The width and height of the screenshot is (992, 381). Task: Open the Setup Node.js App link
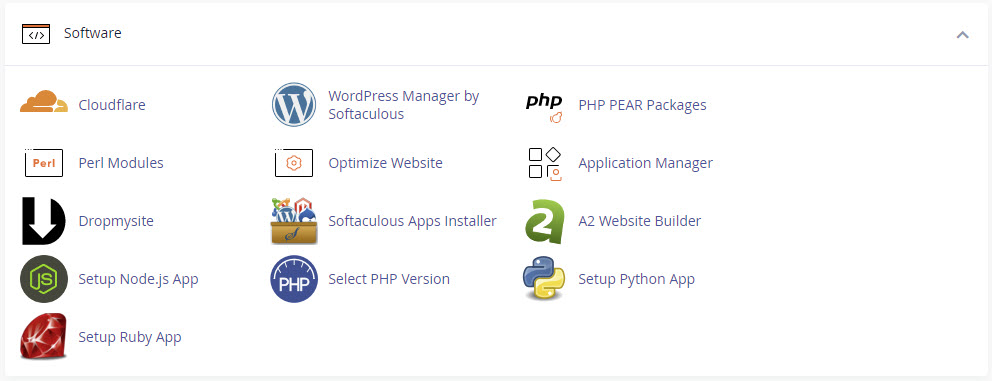(x=139, y=279)
